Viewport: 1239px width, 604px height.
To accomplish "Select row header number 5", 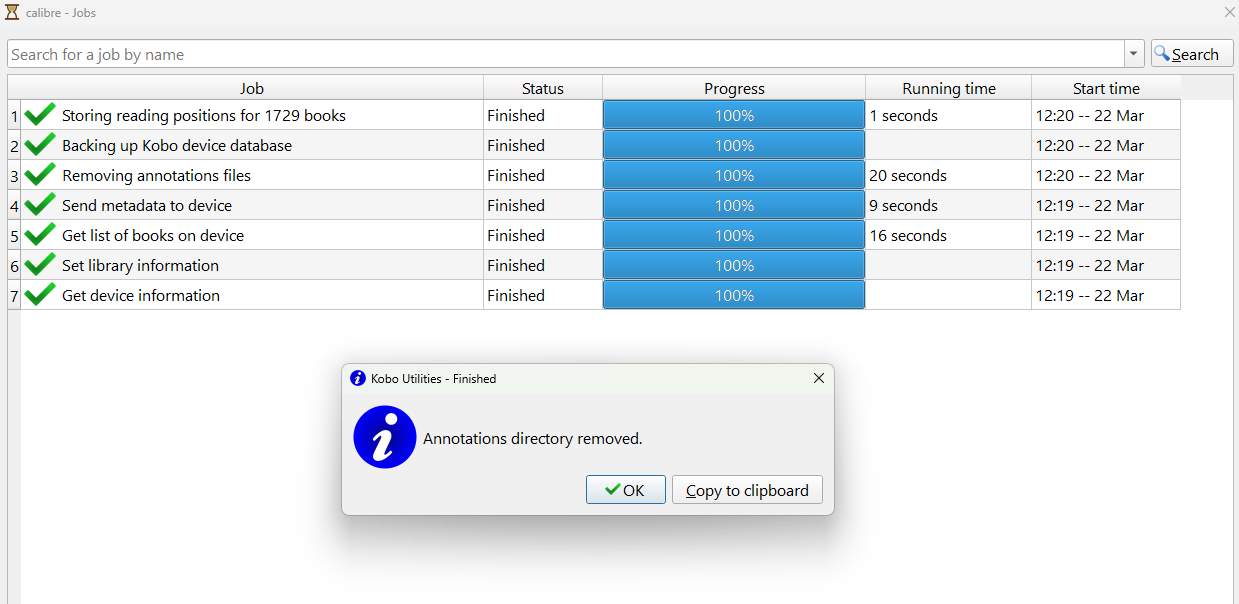I will pos(14,235).
